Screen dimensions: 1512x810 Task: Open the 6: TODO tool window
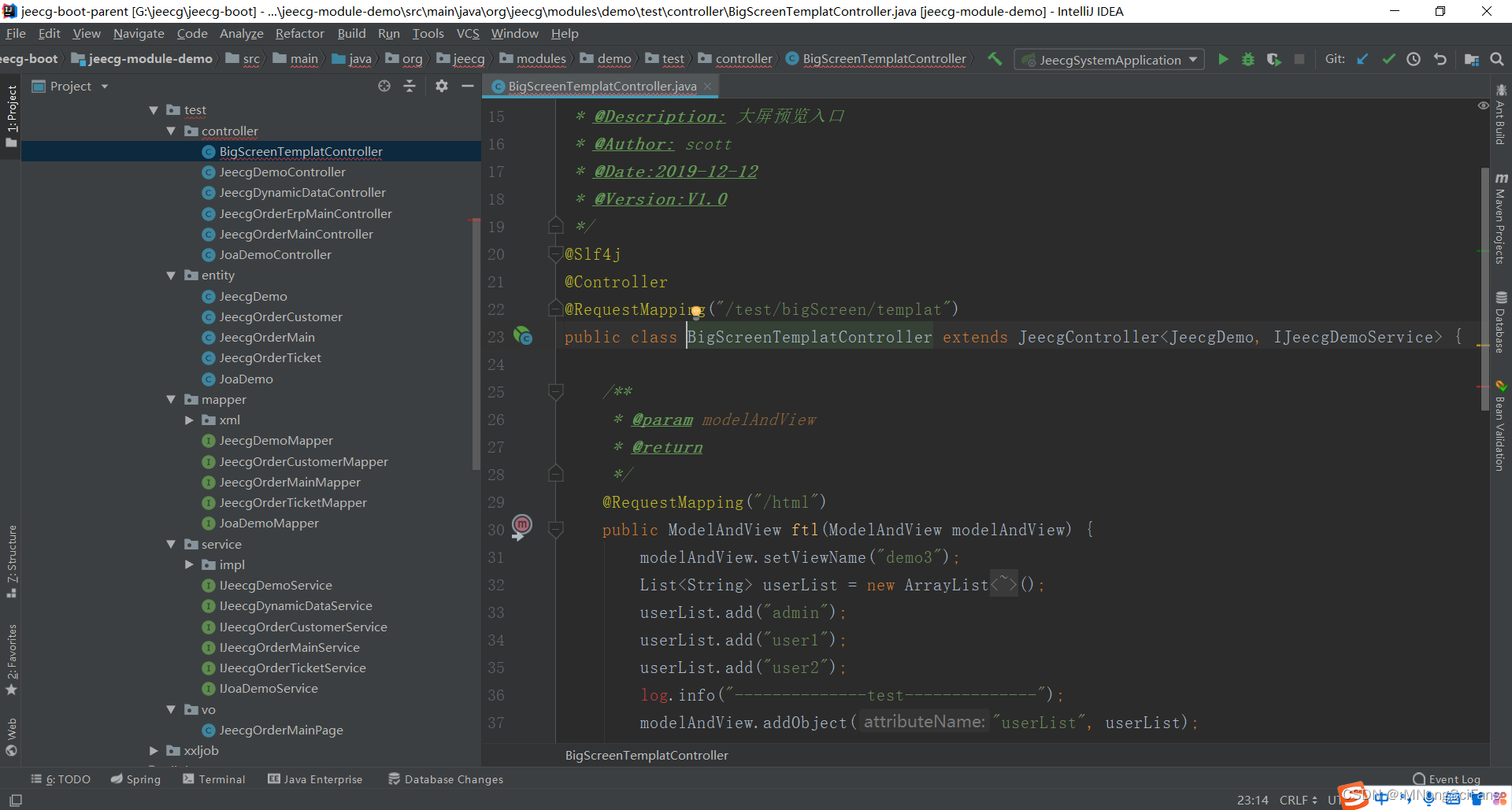click(61, 779)
